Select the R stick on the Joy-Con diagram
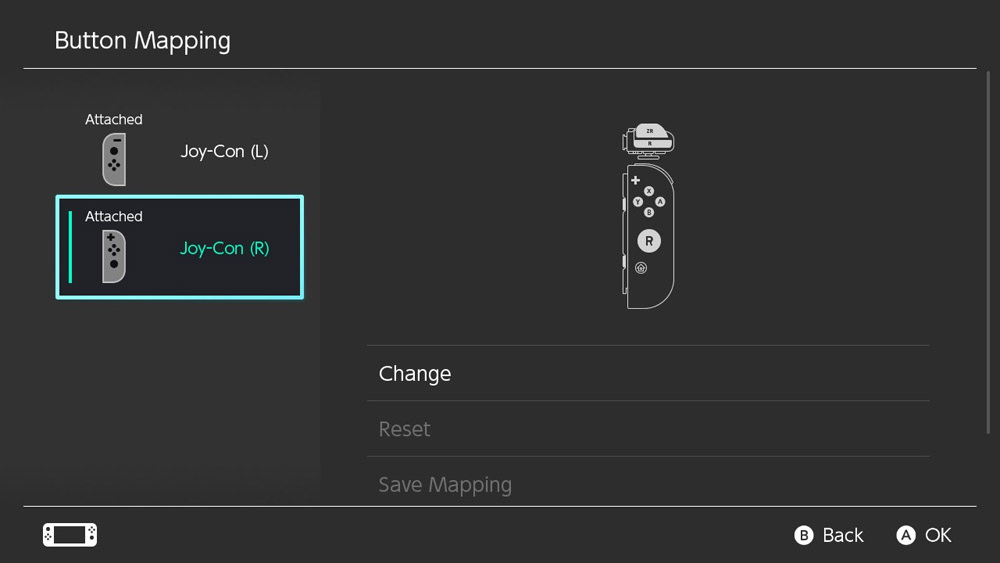Viewport: 1000px width, 563px height. point(649,241)
